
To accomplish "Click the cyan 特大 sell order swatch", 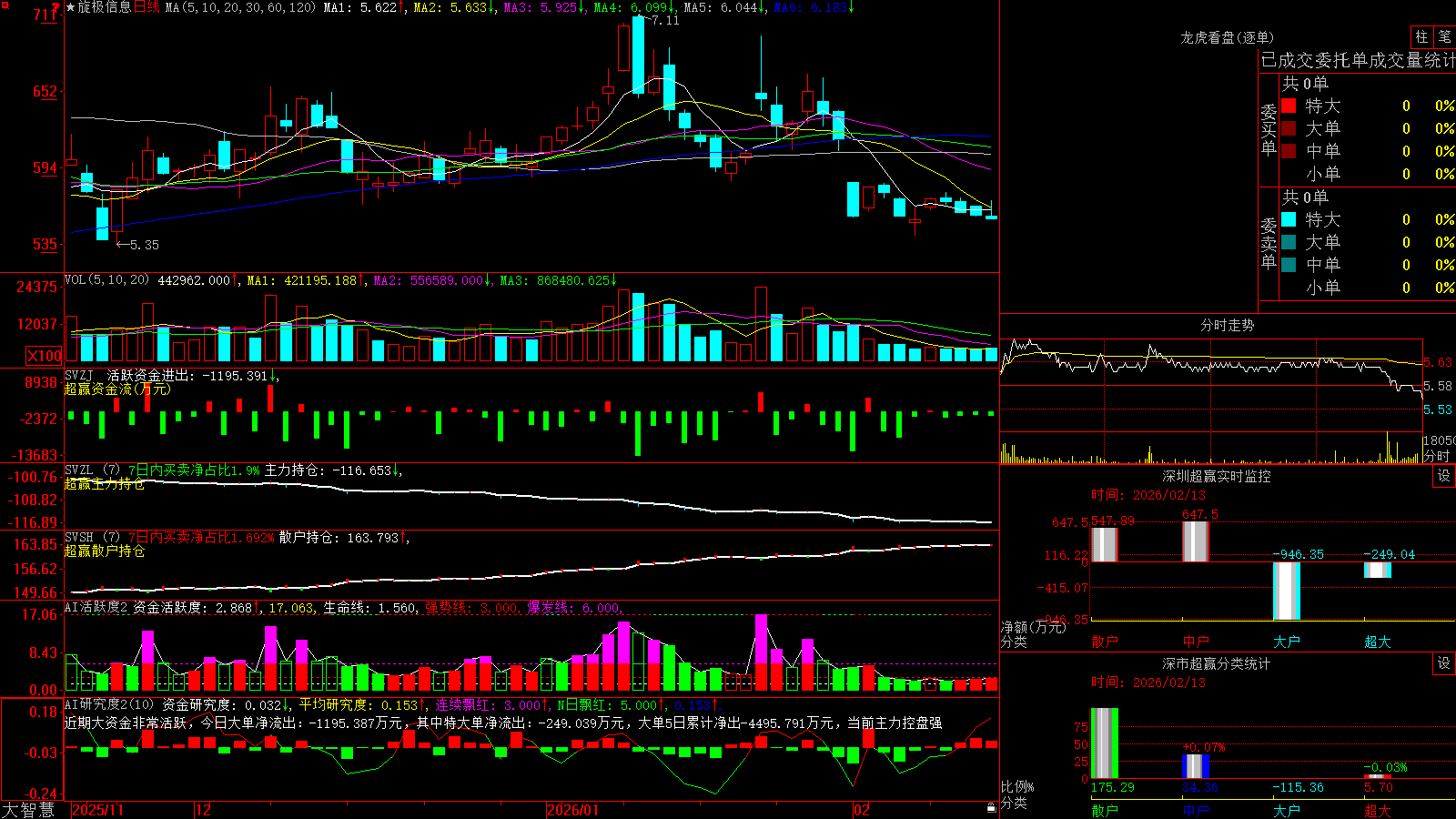I will [x=1289, y=219].
